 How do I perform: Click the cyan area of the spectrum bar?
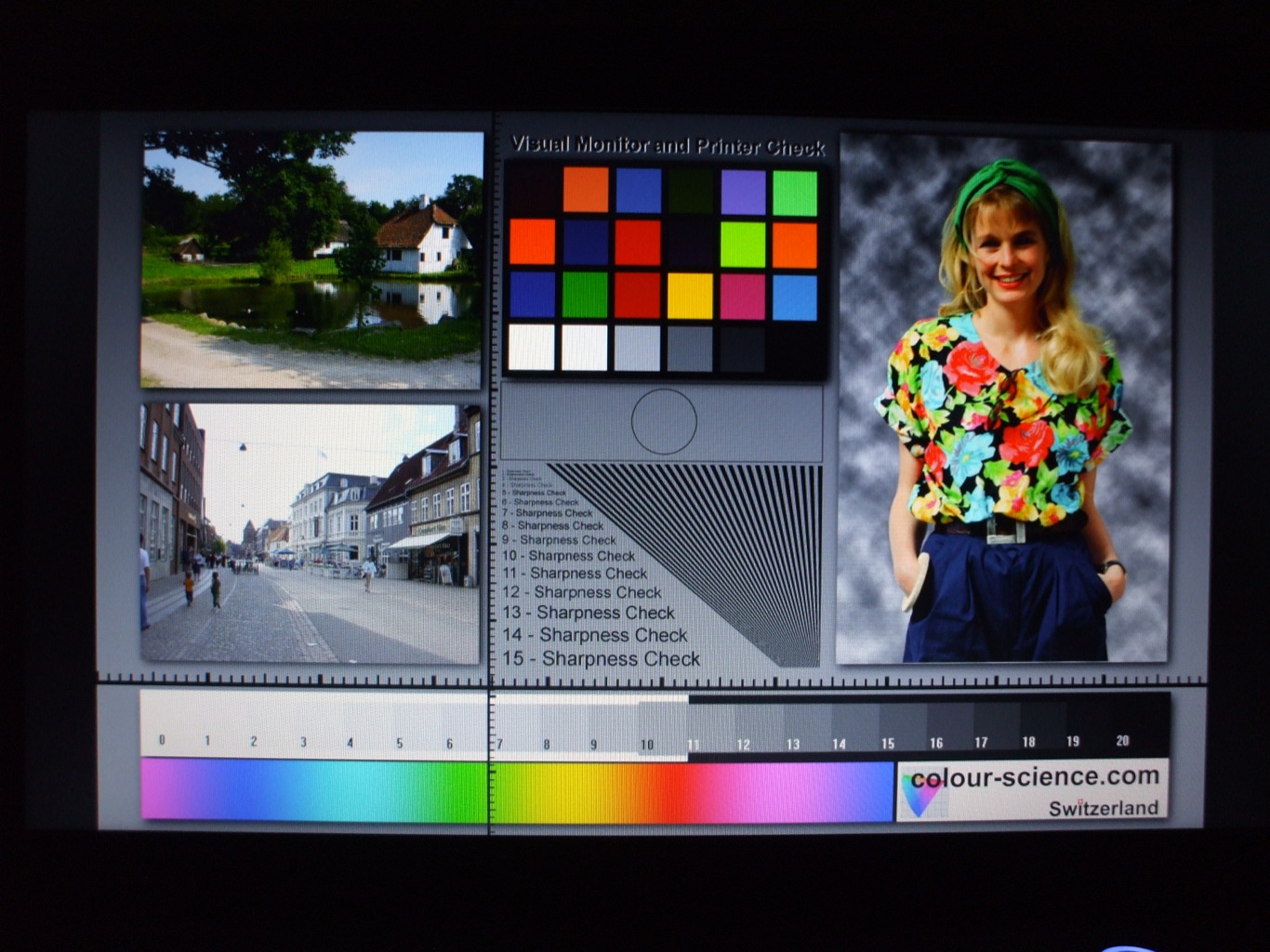tap(363, 790)
